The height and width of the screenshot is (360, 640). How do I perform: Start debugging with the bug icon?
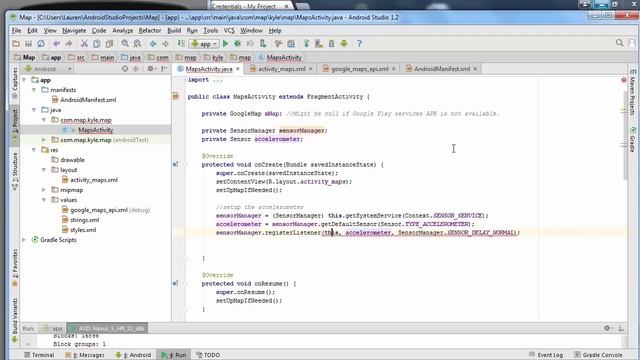(x=238, y=44)
